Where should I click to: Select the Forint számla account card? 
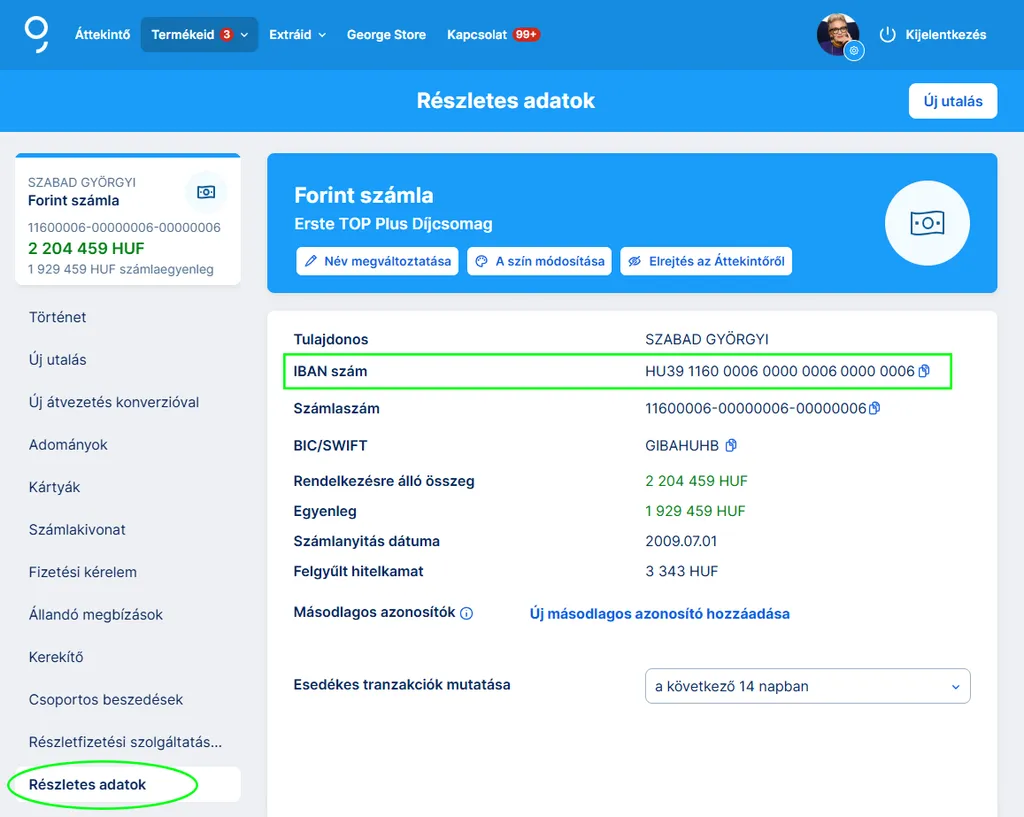128,220
